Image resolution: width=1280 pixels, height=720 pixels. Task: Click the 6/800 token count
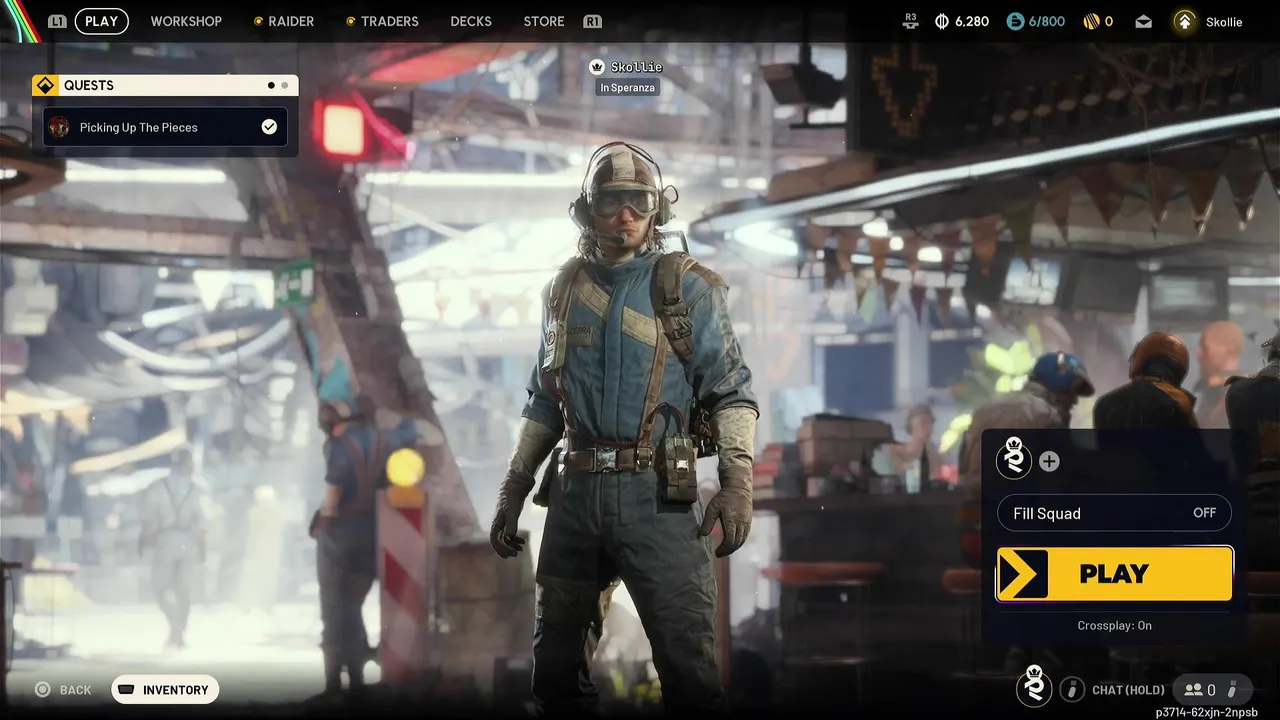tap(1047, 21)
